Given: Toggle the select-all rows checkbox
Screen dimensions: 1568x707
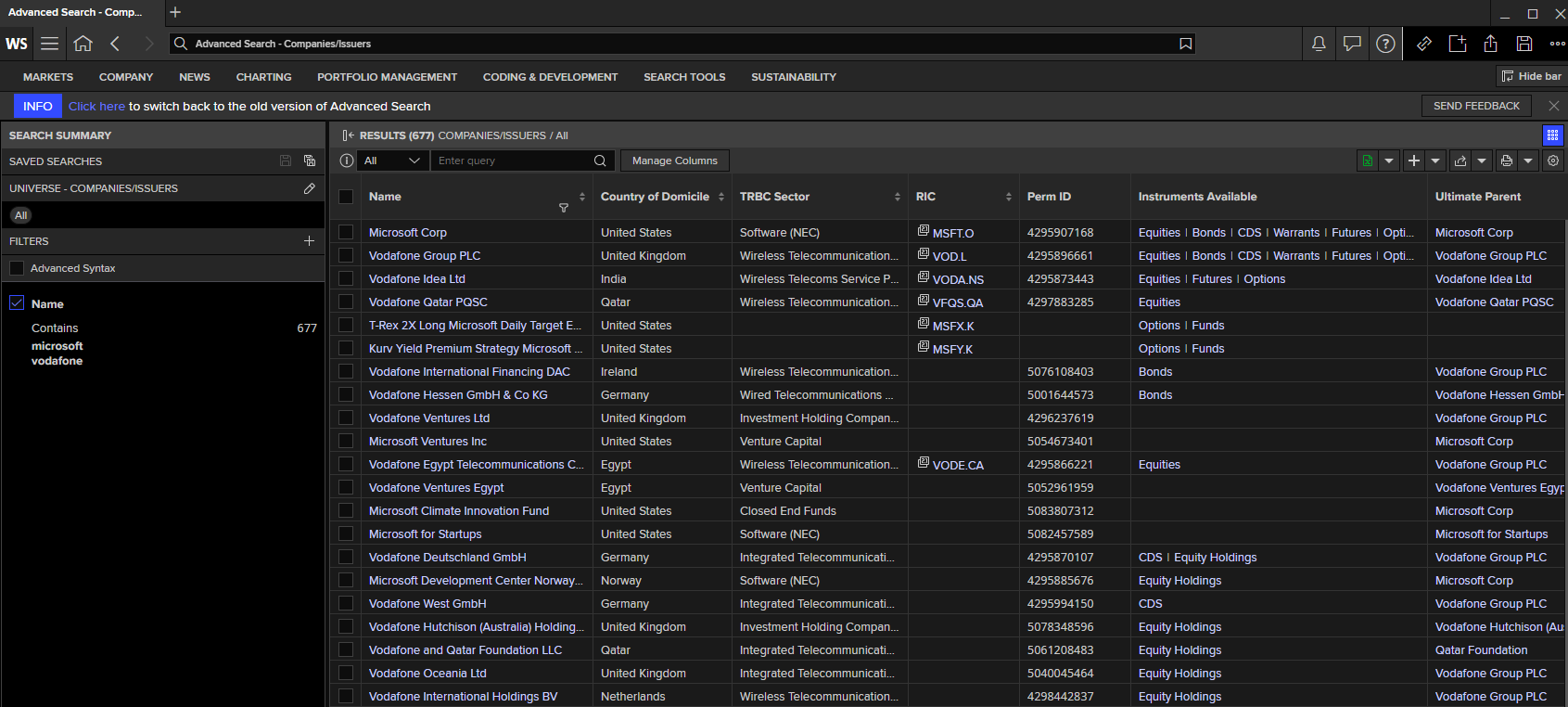Looking at the screenshot, I should 346,197.
